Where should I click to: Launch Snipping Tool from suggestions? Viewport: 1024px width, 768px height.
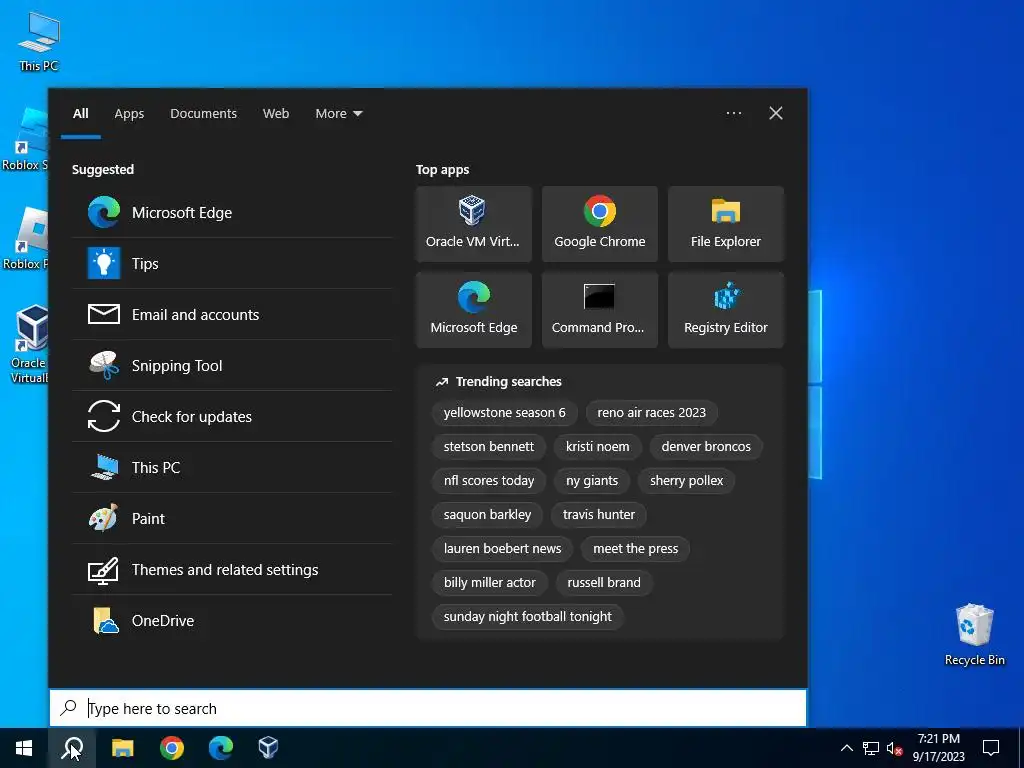(x=232, y=365)
